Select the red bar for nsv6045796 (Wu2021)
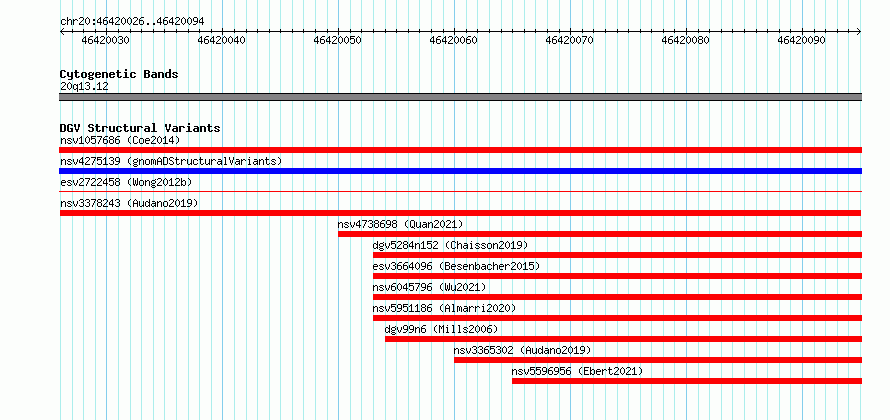 (617, 297)
